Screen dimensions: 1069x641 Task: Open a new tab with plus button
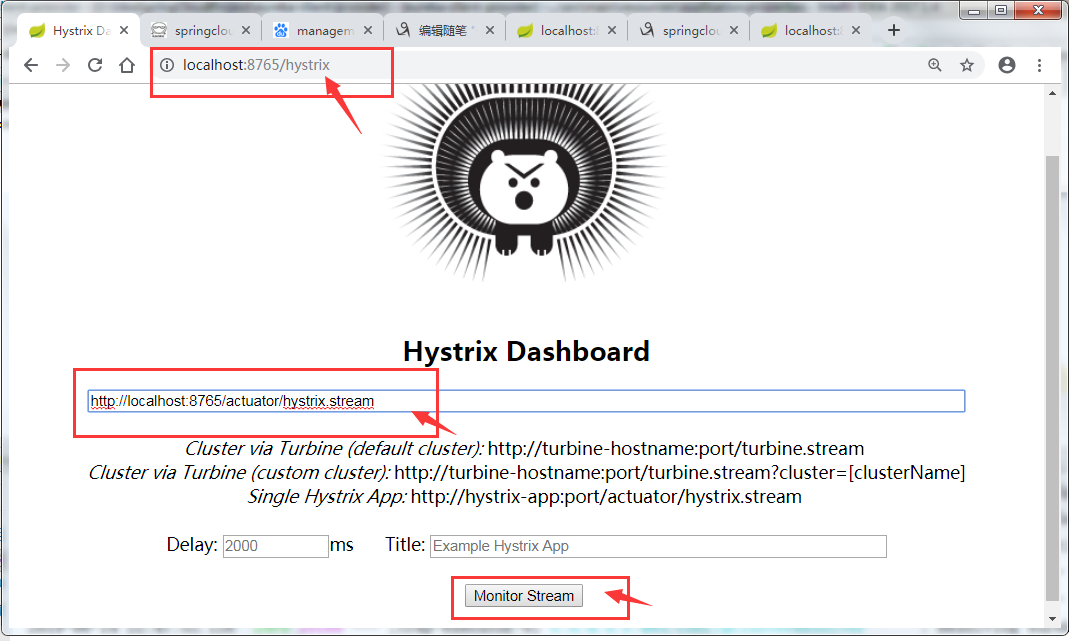tap(894, 30)
